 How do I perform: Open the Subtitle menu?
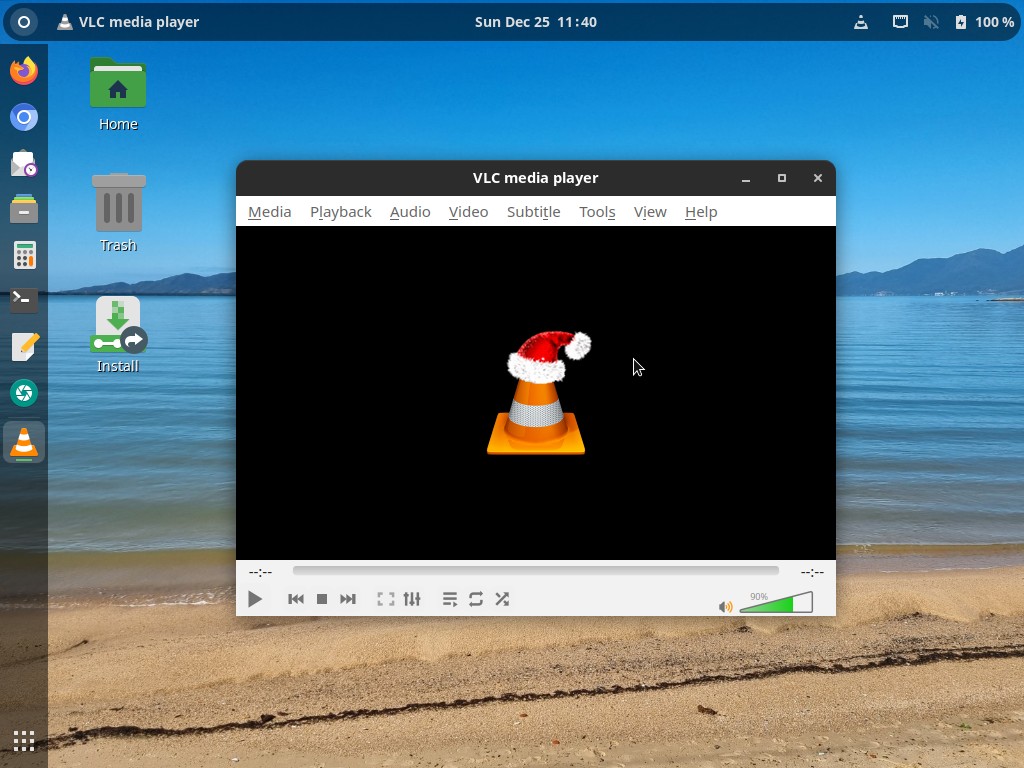(534, 212)
